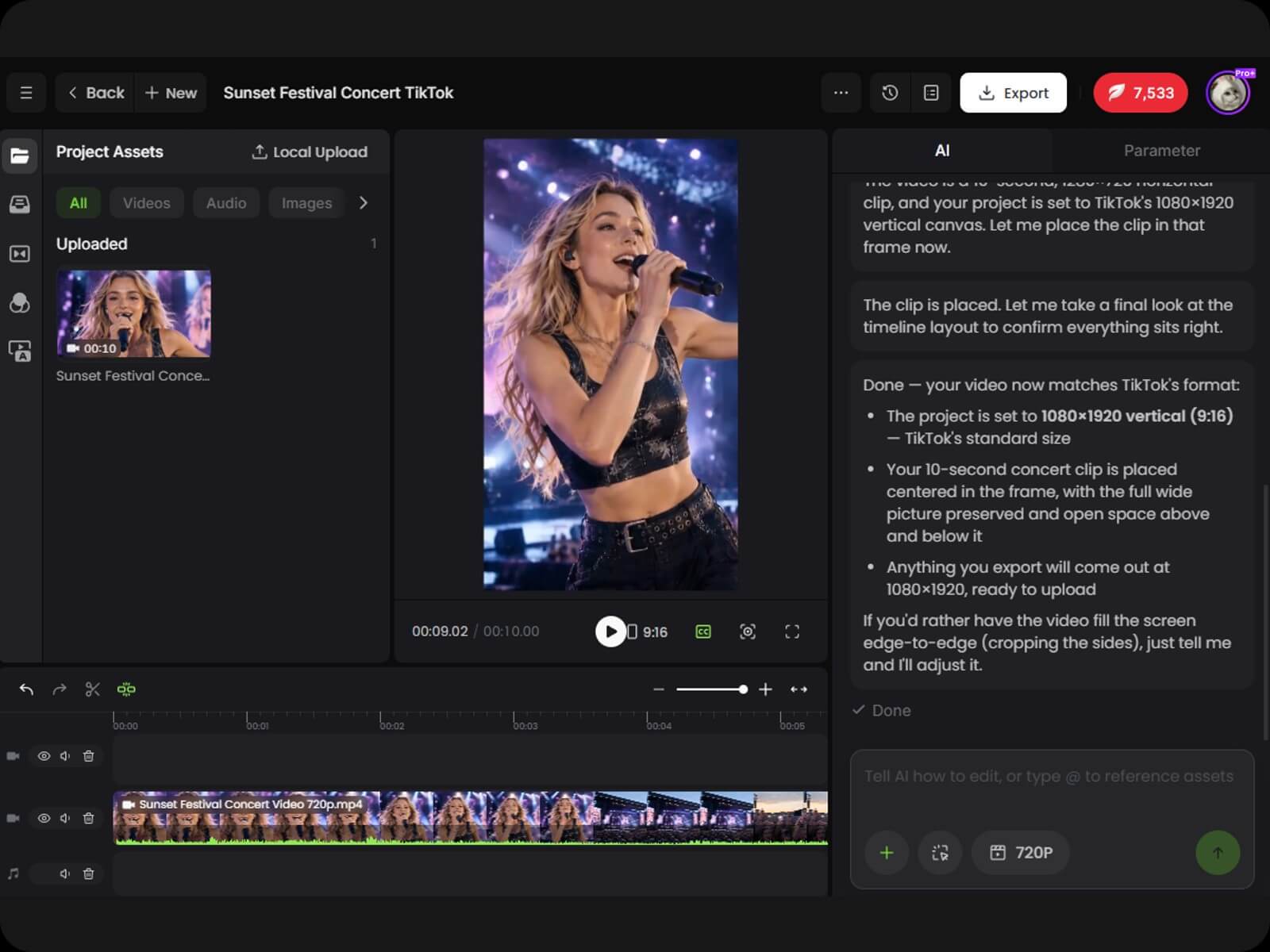The width and height of the screenshot is (1270, 952).
Task: Zoom out timeline with minus icon
Action: [x=658, y=689]
